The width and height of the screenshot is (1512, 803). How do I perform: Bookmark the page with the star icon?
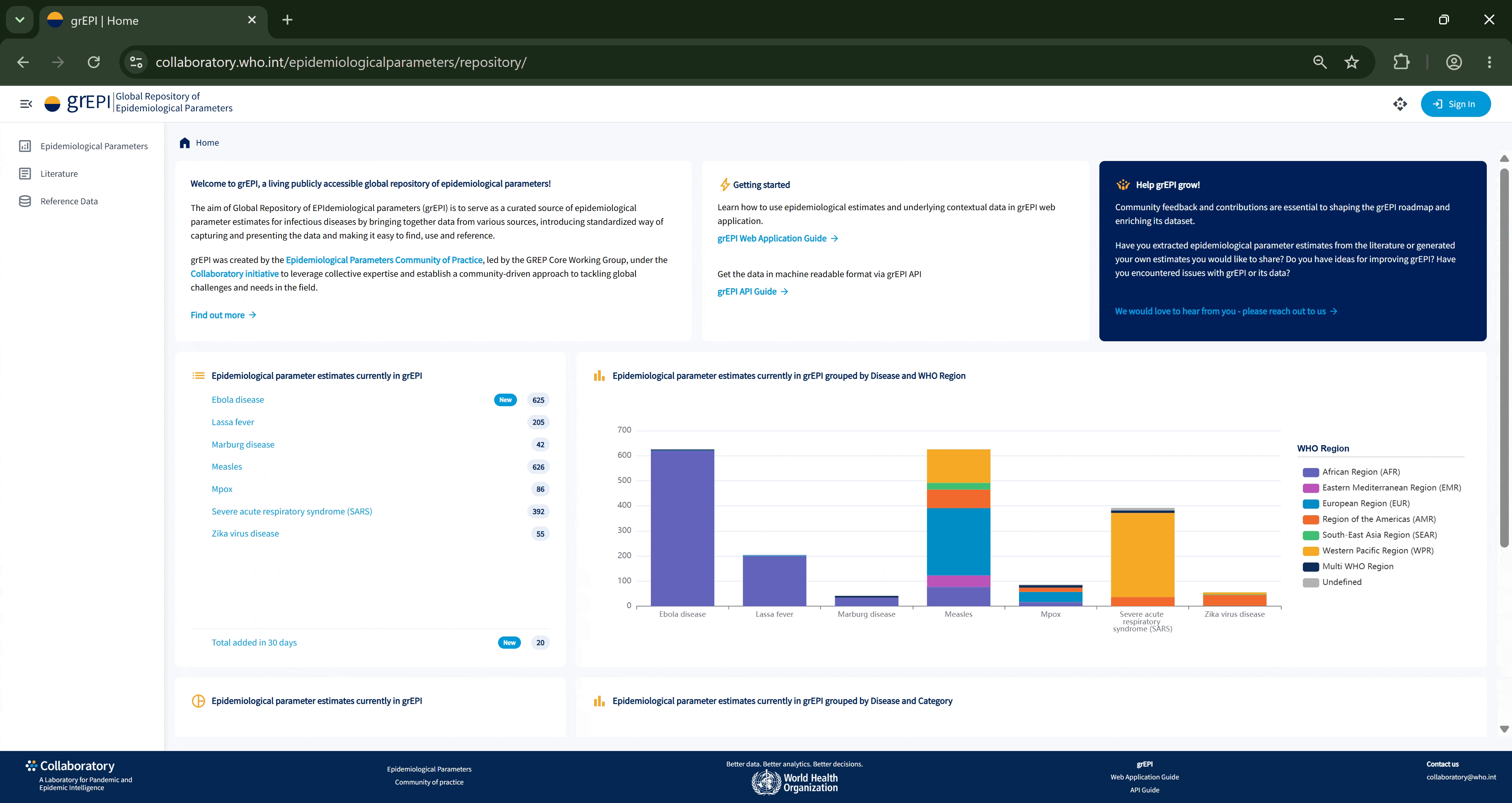pyautogui.click(x=1351, y=62)
